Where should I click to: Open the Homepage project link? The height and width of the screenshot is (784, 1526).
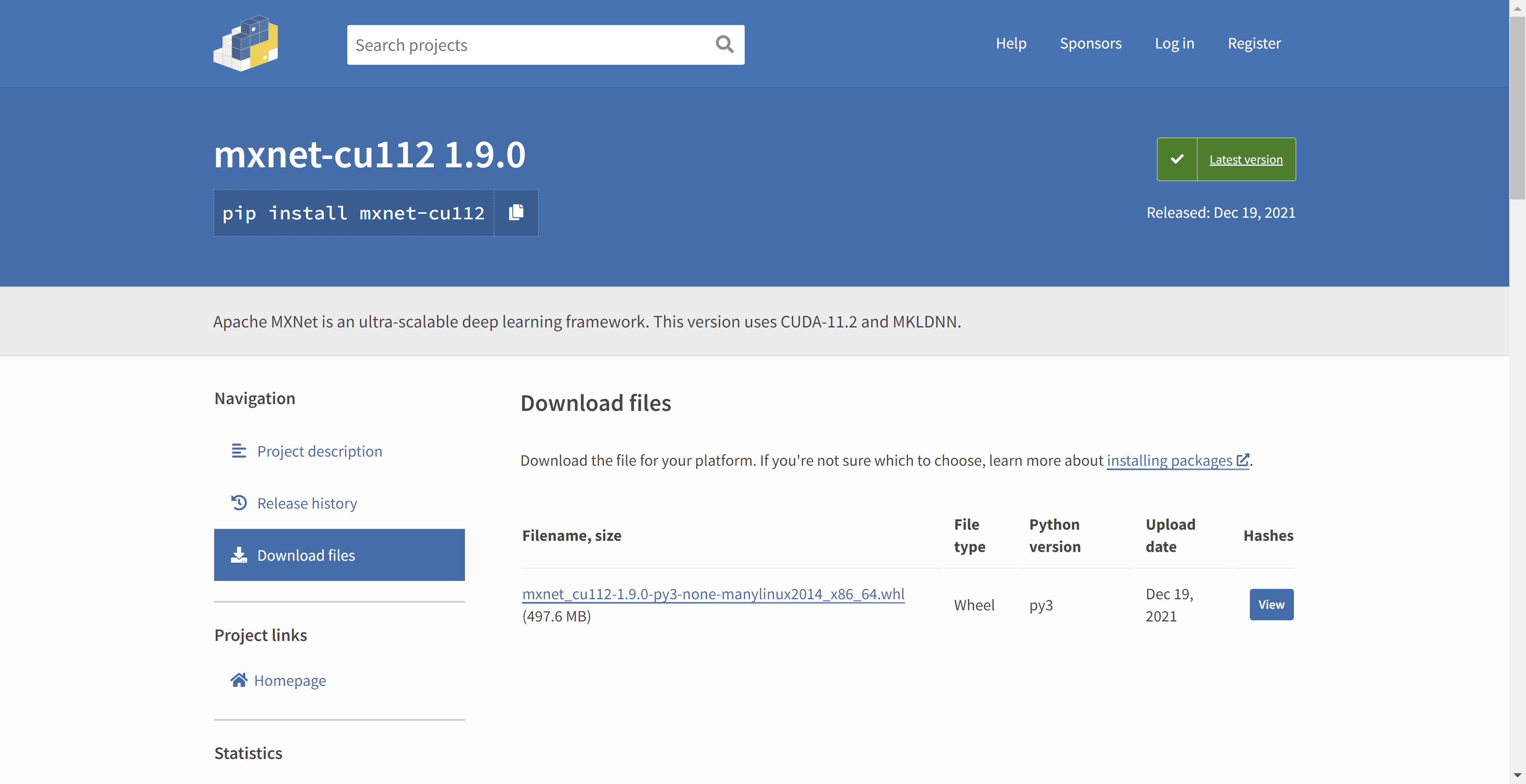(x=290, y=680)
